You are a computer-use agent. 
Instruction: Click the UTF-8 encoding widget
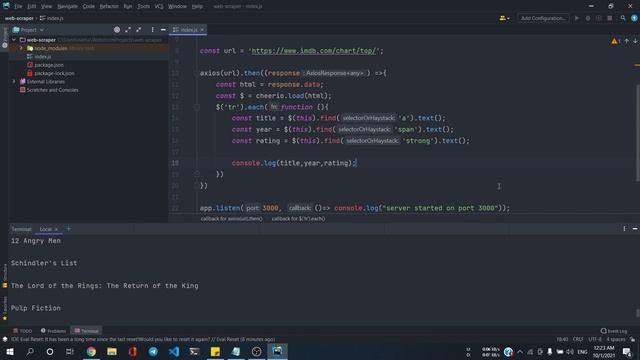click(595, 340)
